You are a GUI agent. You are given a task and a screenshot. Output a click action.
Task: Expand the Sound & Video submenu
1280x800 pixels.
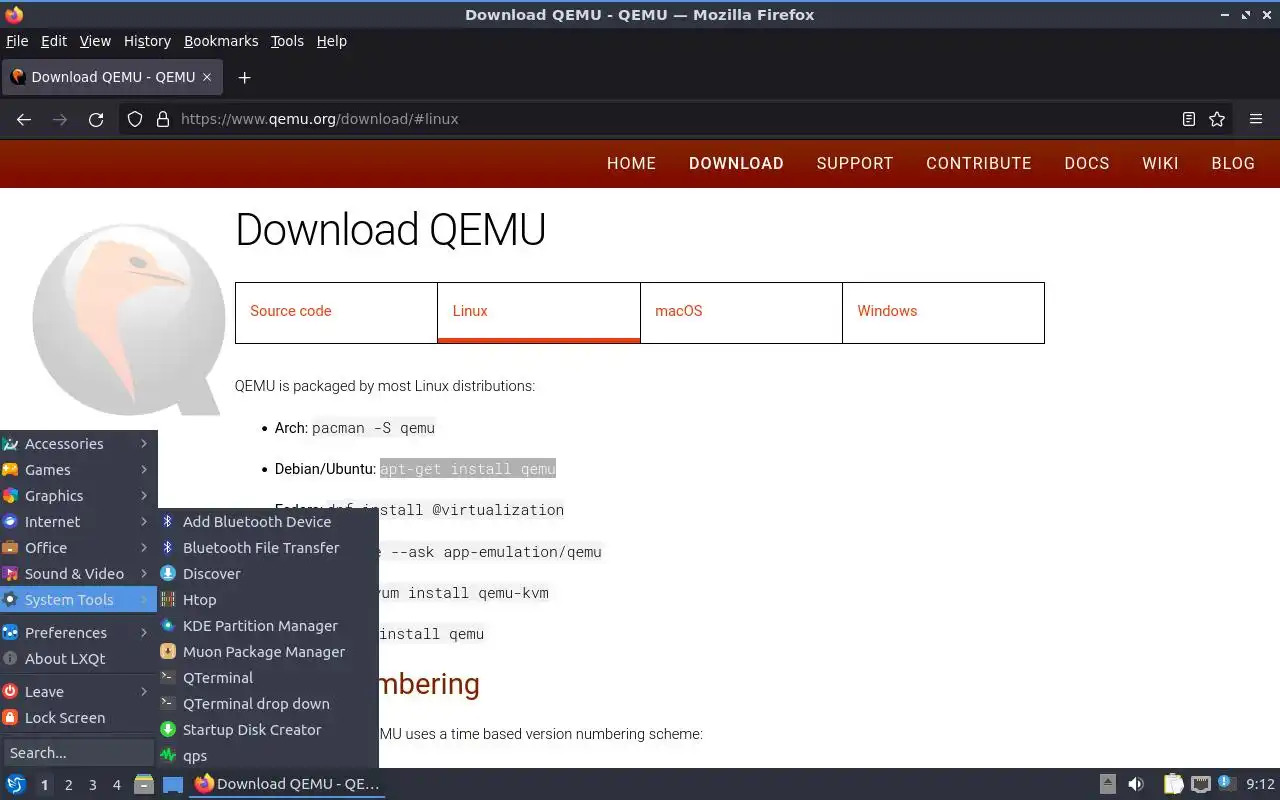pyautogui.click(x=78, y=574)
